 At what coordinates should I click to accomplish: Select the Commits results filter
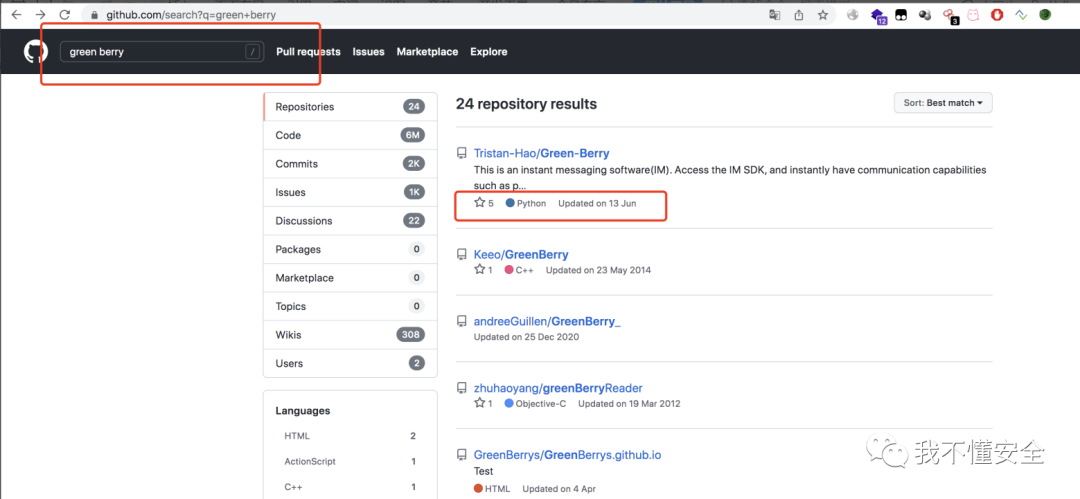point(350,164)
